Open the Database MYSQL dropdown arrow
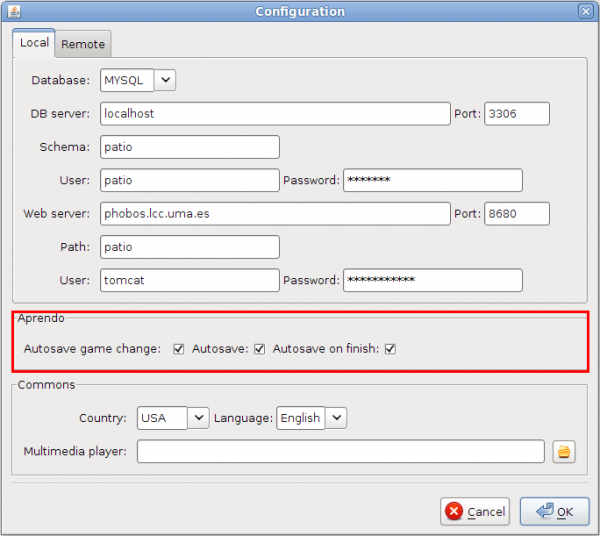Screen dimensions: 600x536 tap(165, 80)
